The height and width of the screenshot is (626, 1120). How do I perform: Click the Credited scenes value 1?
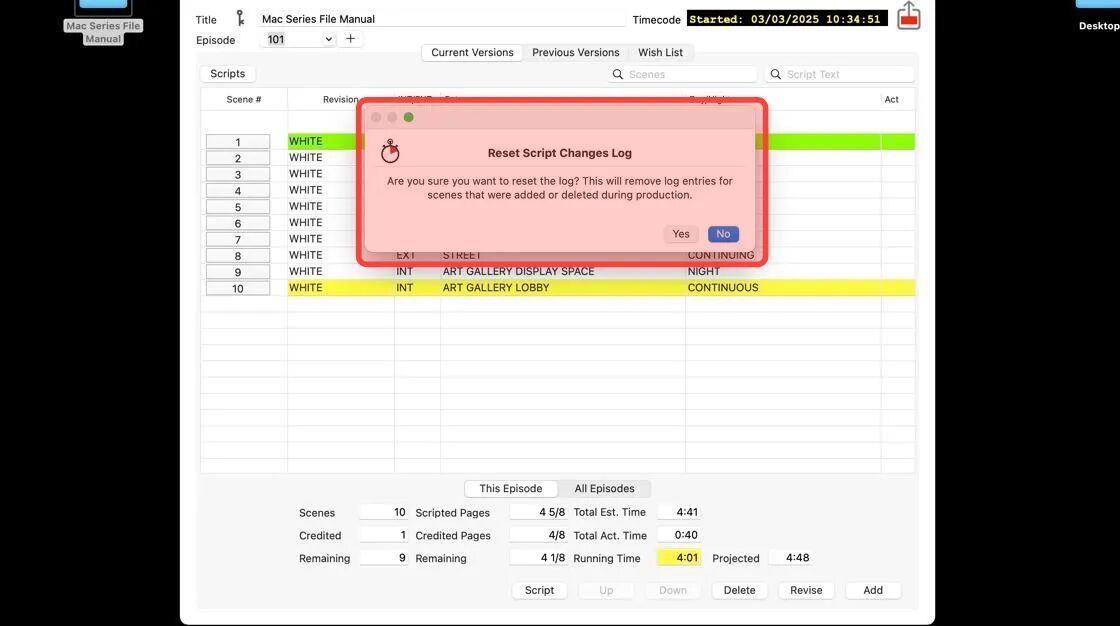tap(384, 535)
